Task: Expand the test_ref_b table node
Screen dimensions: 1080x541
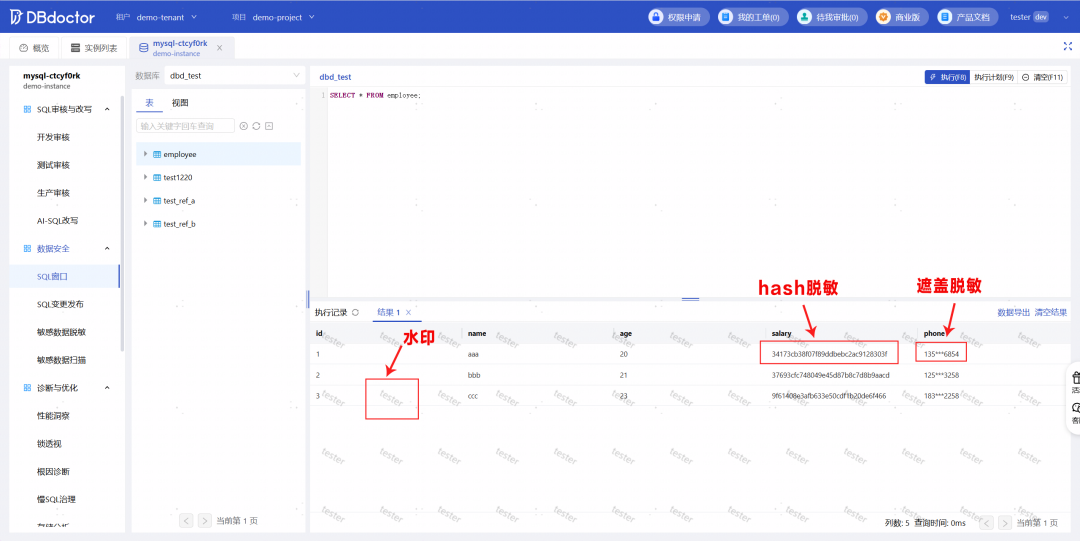Action: [145, 223]
